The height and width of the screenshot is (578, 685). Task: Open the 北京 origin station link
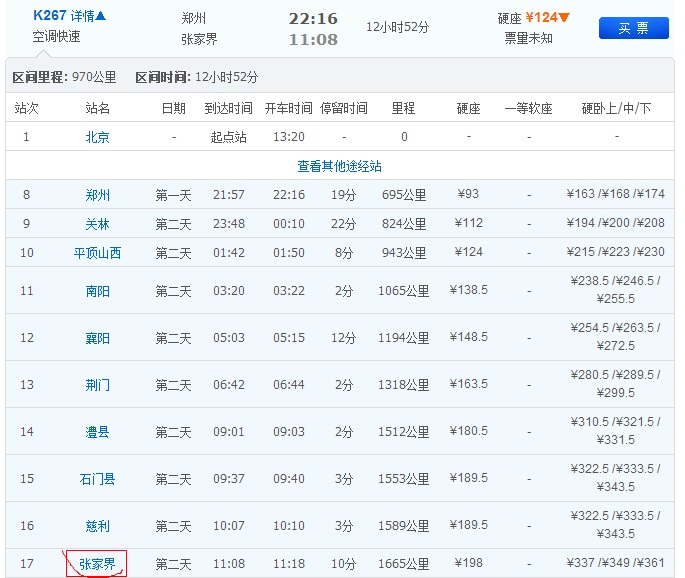click(97, 137)
